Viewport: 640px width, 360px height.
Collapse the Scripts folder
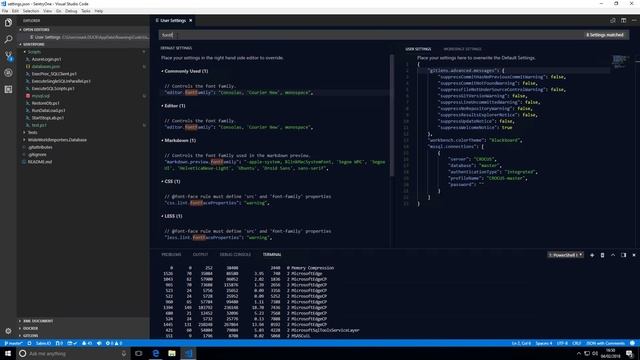click(84, 52)
